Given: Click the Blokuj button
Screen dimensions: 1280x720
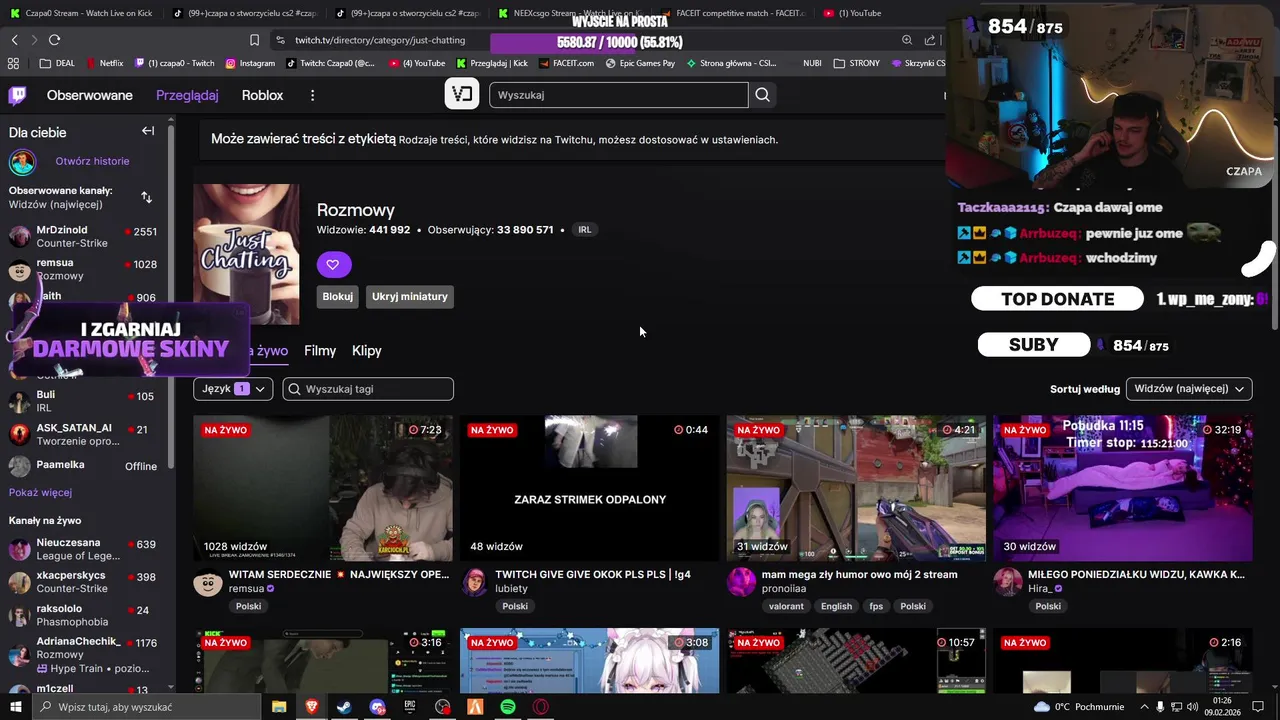Looking at the screenshot, I should pyautogui.click(x=338, y=297).
